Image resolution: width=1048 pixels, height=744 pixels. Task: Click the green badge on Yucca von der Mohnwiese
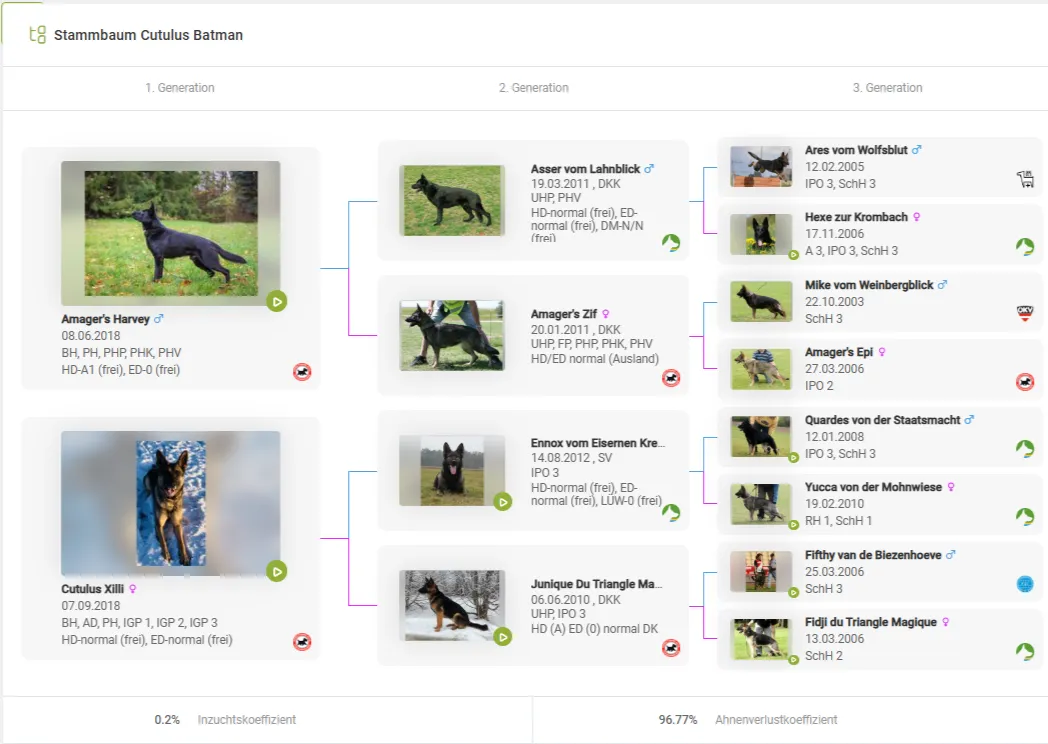click(1025, 517)
